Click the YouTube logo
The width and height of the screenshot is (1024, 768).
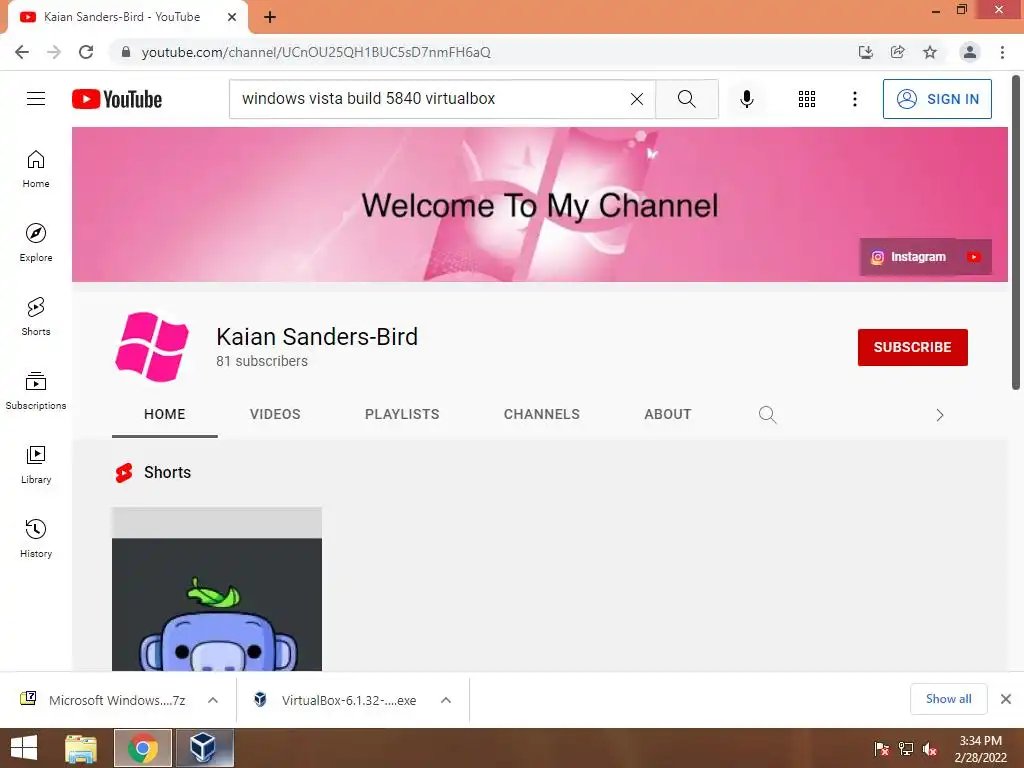(117, 99)
